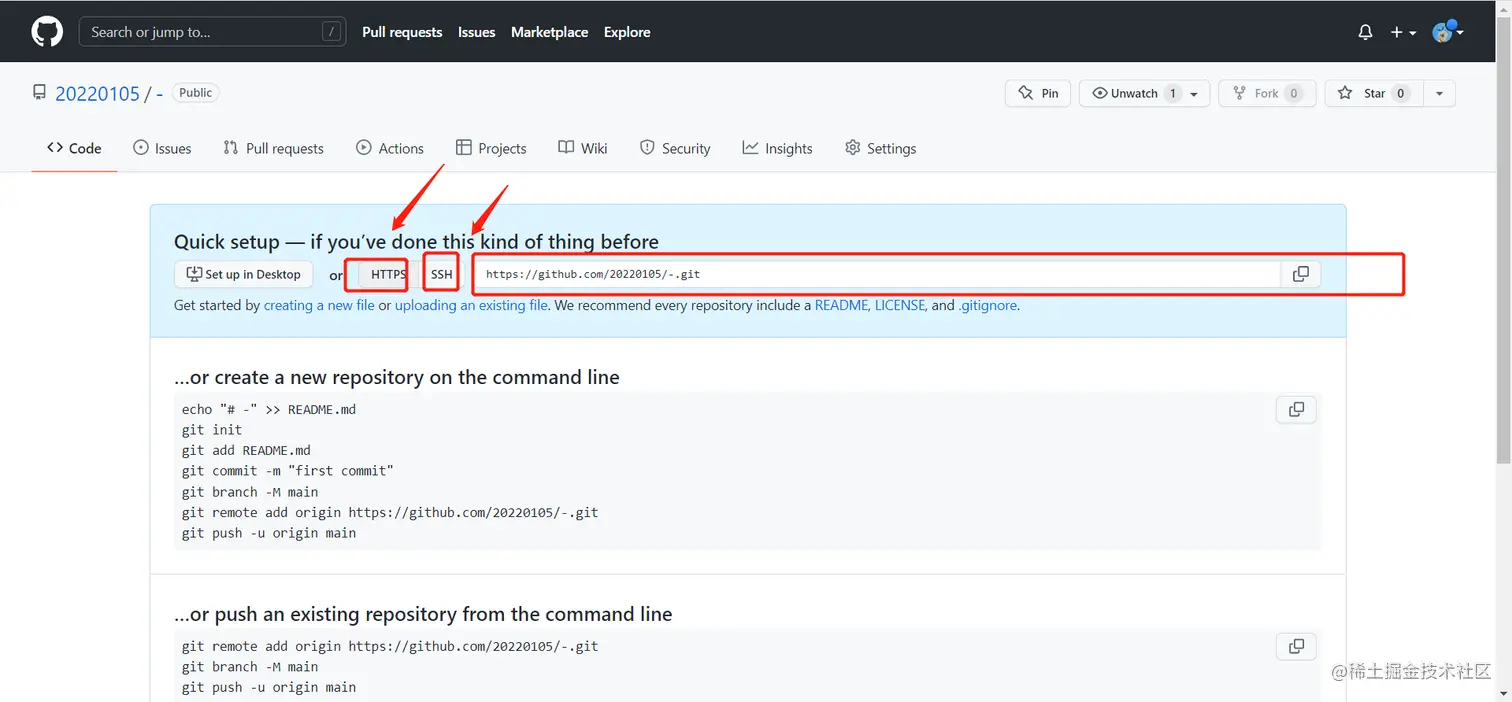Image resolution: width=1512 pixels, height=702 pixels.
Task: Star the repository
Action: [1375, 93]
